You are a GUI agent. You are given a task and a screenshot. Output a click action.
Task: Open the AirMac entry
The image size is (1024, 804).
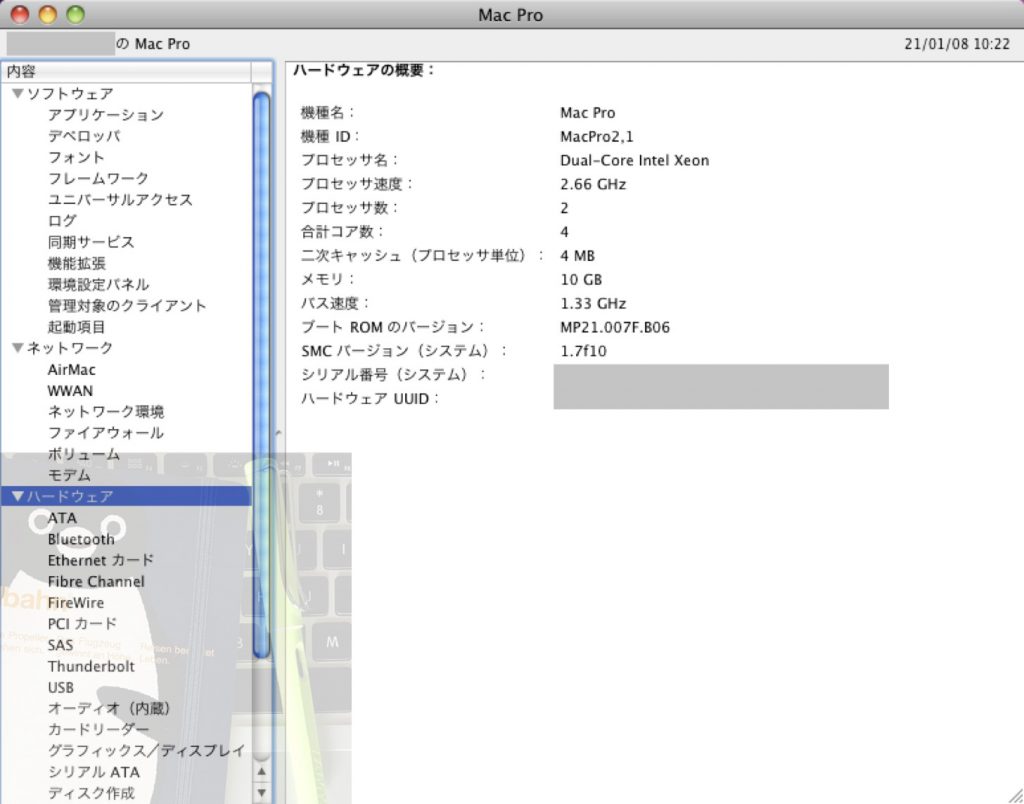point(71,370)
